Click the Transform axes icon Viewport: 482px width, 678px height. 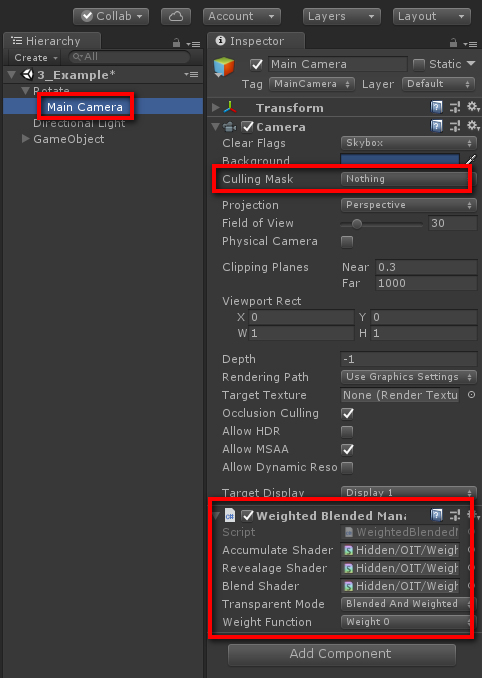point(230,107)
